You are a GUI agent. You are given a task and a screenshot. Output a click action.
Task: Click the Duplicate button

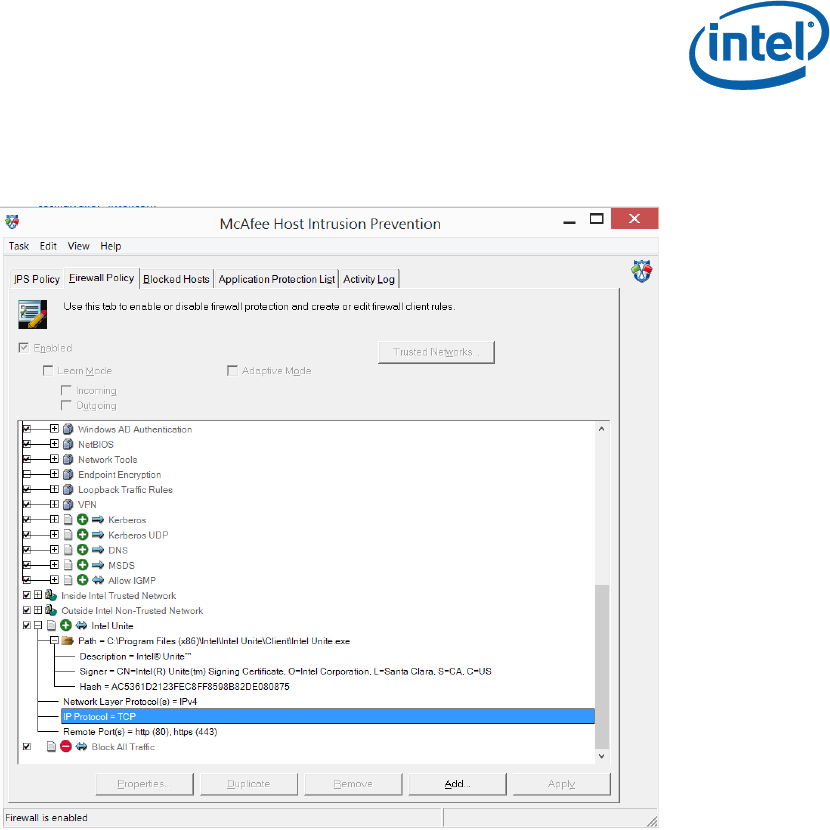(x=249, y=784)
